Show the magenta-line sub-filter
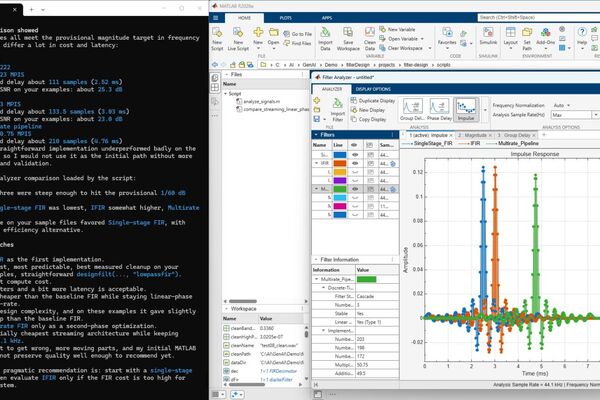 tap(355, 206)
